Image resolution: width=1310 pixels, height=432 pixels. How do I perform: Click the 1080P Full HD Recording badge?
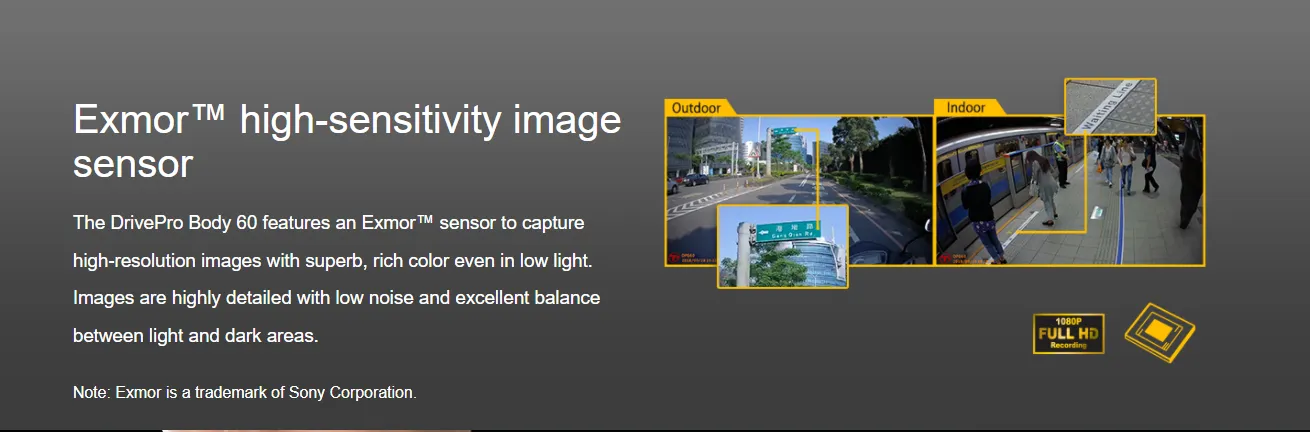[1068, 334]
